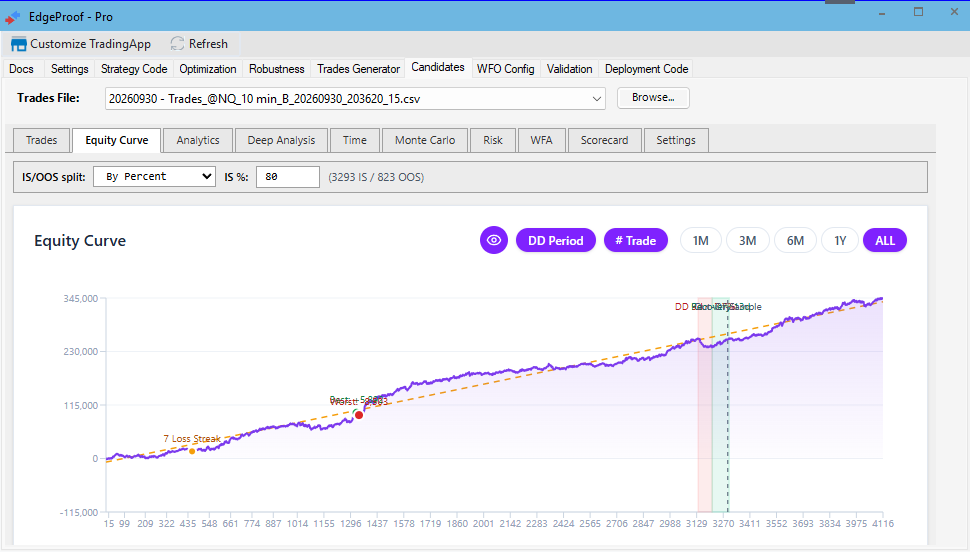Screen dimensions: 970x552
Task: Switch to the Robustness tab
Action: pos(277,69)
